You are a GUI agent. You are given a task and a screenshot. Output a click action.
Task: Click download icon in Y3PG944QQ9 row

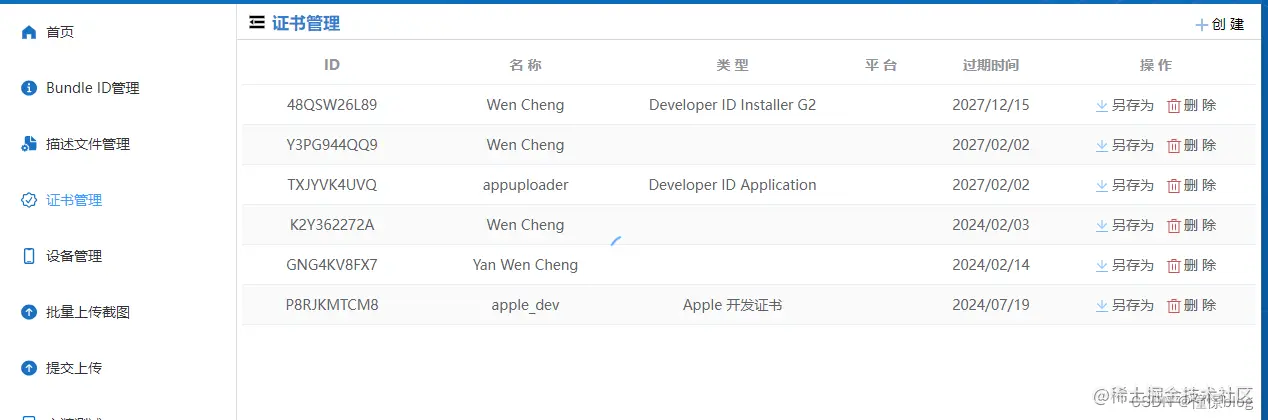click(1102, 145)
